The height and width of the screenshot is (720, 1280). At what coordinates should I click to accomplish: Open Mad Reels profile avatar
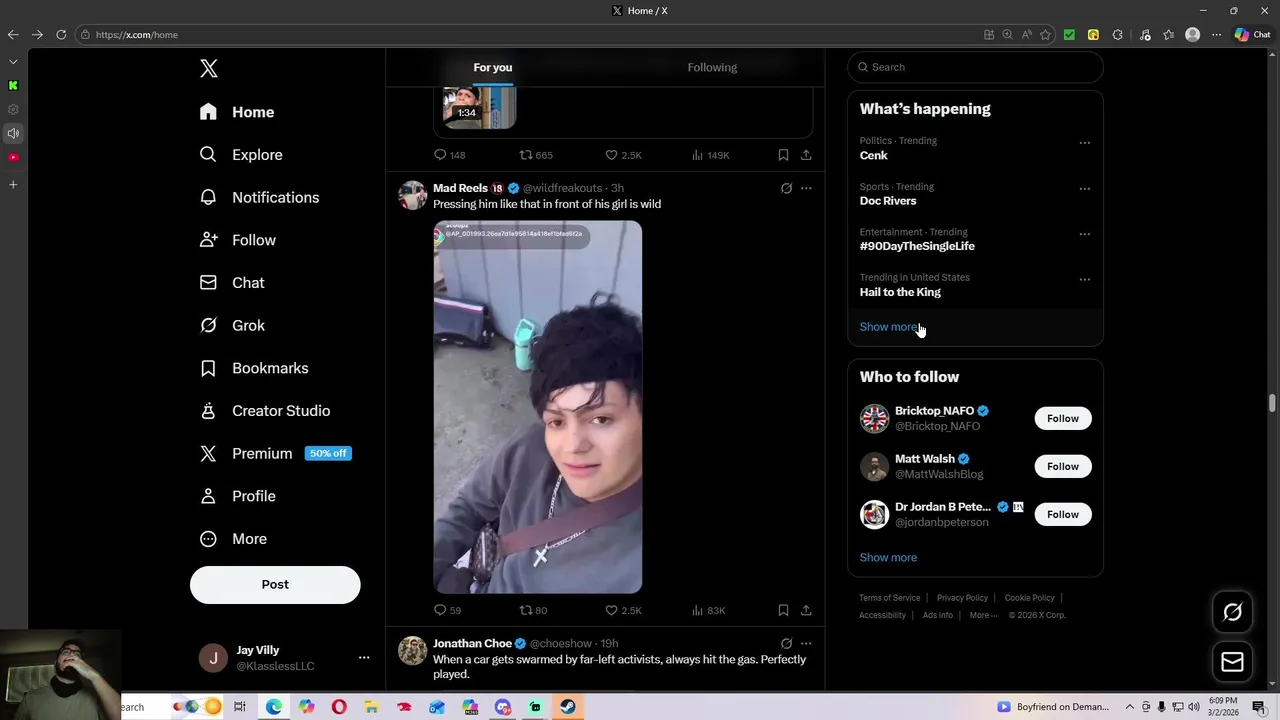click(x=412, y=195)
